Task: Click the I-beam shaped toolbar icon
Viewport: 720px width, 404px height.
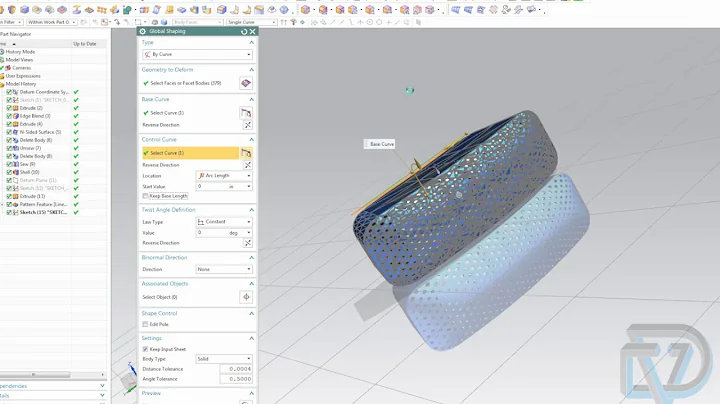Action: tap(77, 10)
